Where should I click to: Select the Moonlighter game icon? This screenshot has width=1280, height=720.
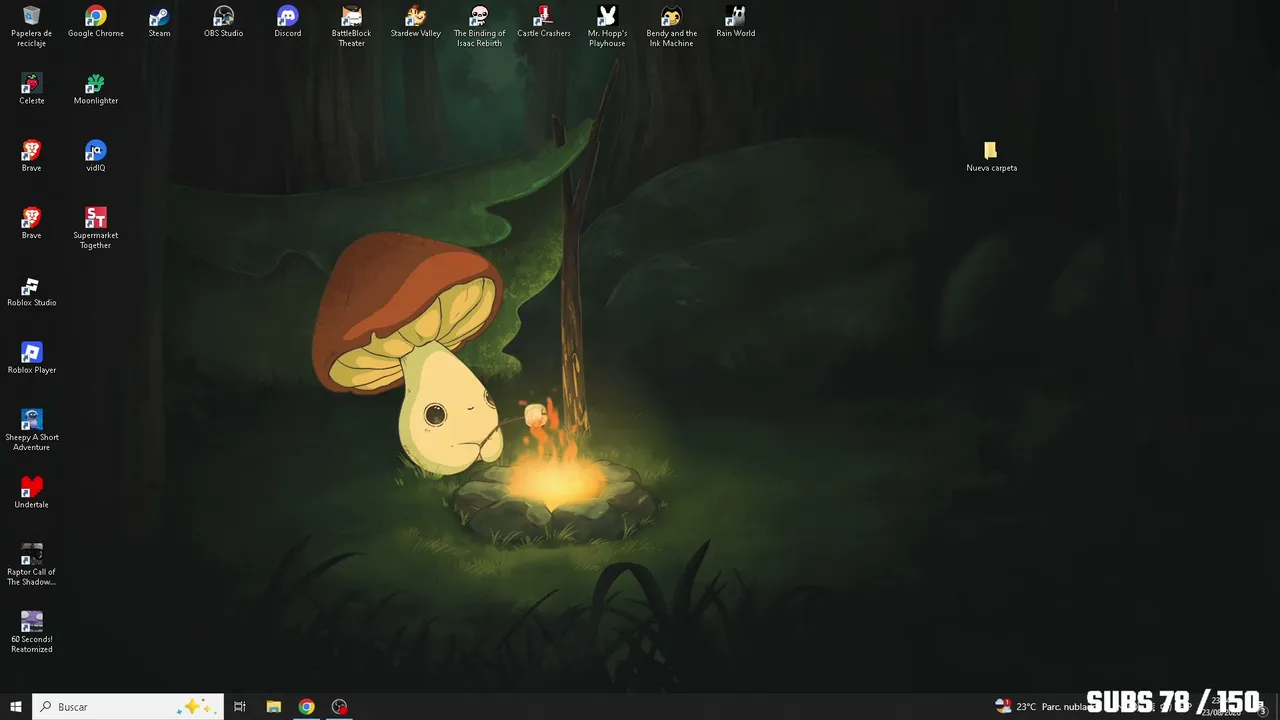[x=96, y=89]
